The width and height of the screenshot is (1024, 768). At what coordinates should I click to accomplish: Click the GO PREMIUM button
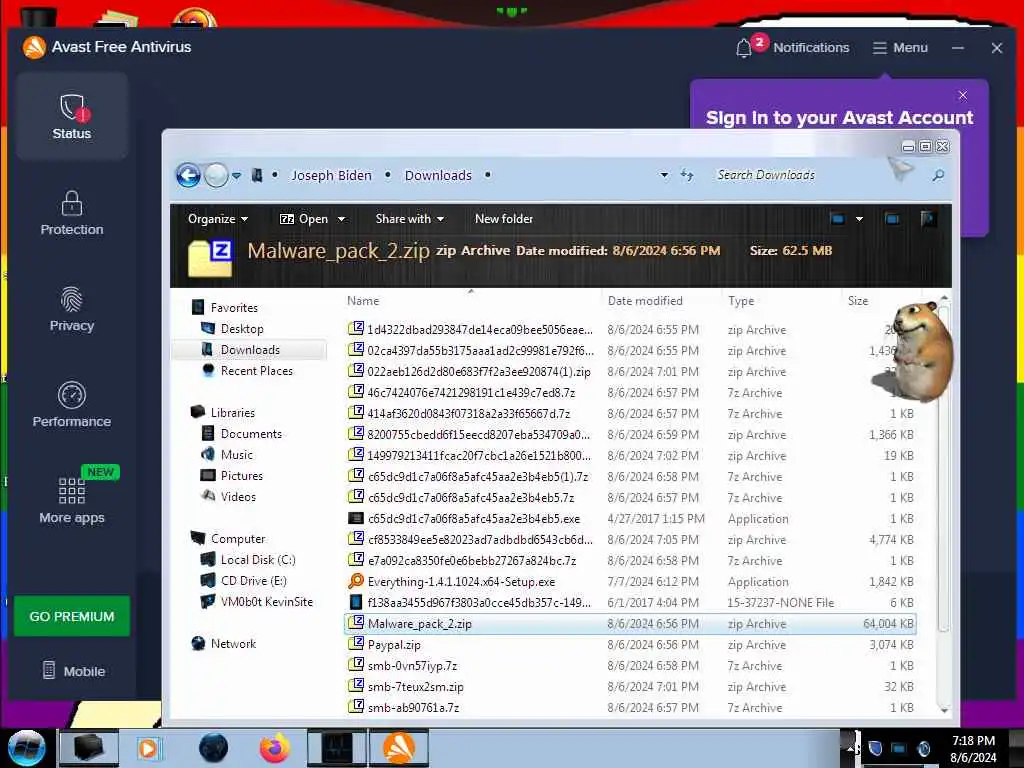tap(72, 616)
